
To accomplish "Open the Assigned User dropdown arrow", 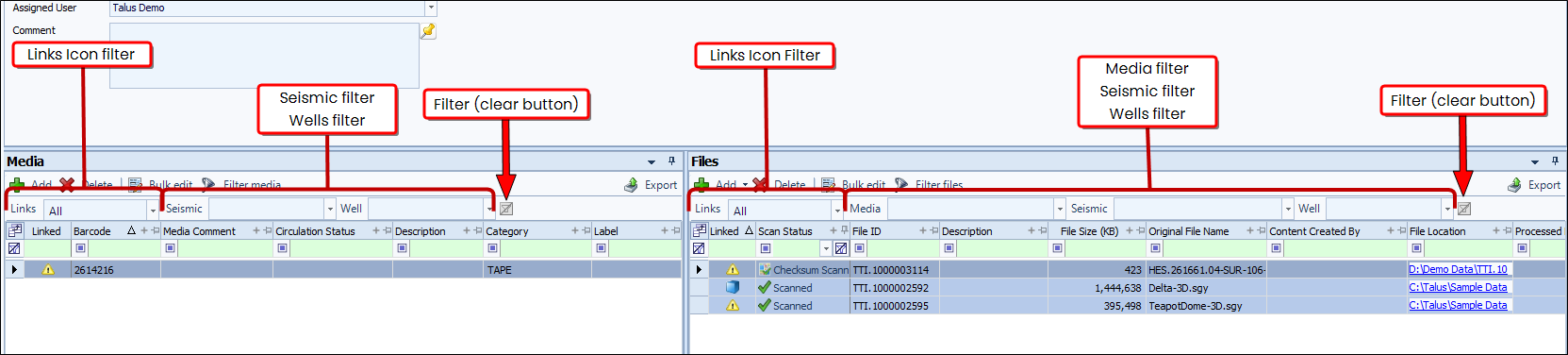I will tap(431, 8).
